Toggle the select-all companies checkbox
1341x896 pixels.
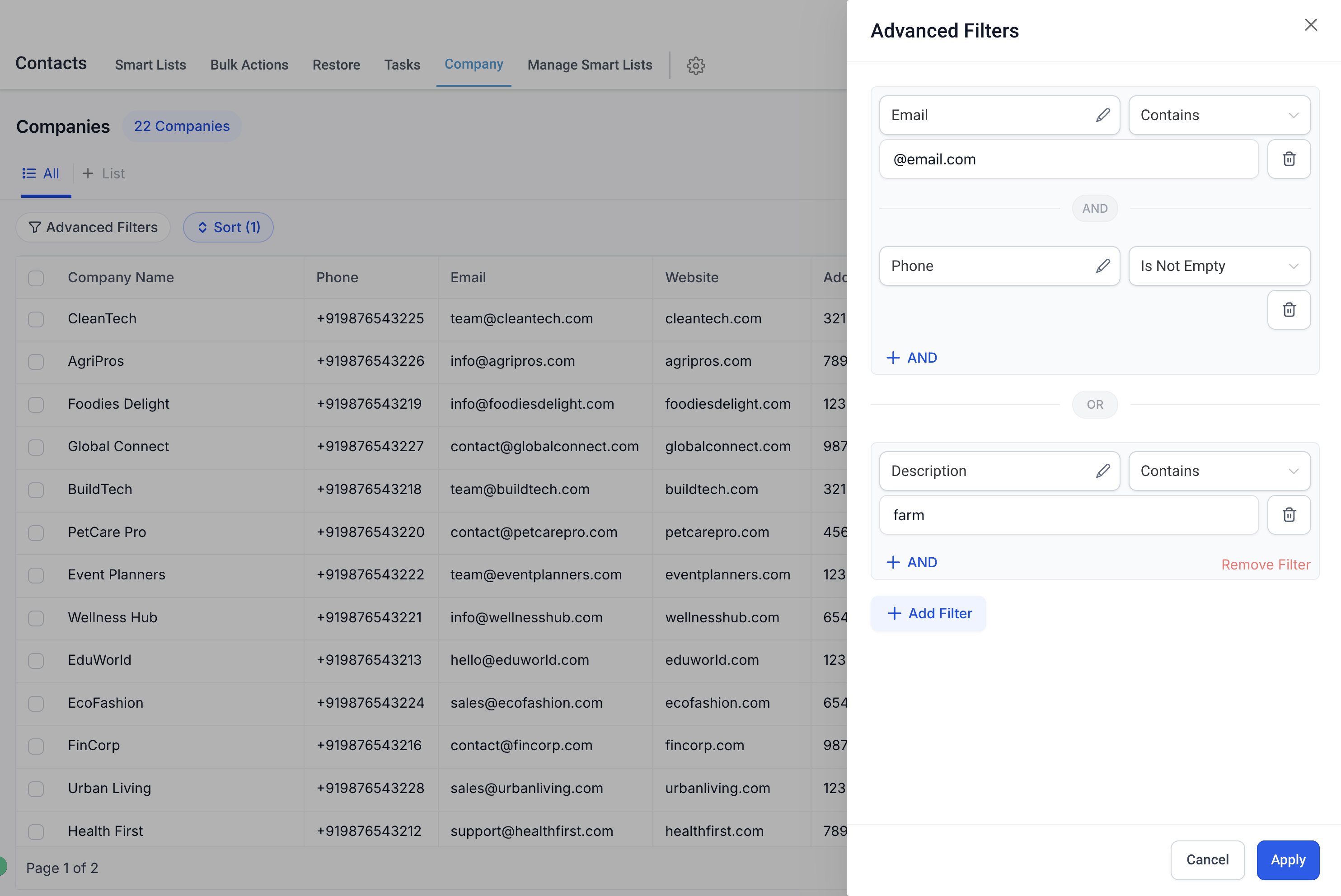click(x=36, y=278)
